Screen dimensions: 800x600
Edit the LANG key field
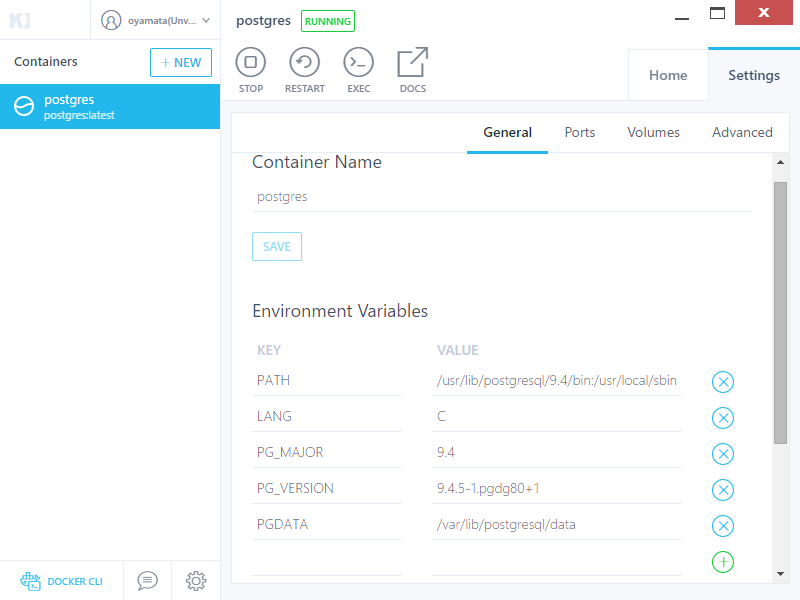coord(327,417)
